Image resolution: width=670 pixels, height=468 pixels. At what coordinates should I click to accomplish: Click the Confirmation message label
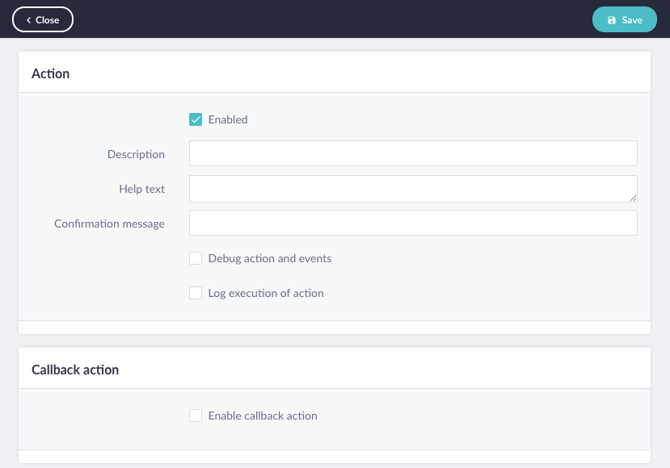point(109,224)
